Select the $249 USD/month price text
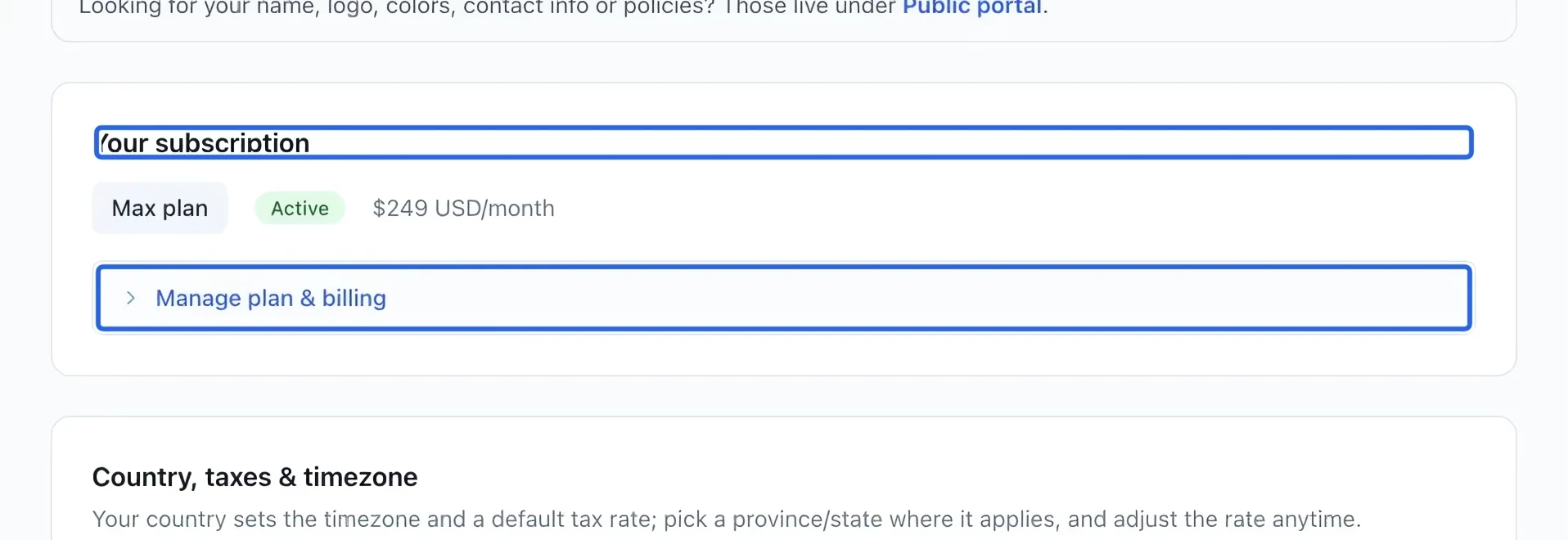 pyautogui.click(x=463, y=208)
